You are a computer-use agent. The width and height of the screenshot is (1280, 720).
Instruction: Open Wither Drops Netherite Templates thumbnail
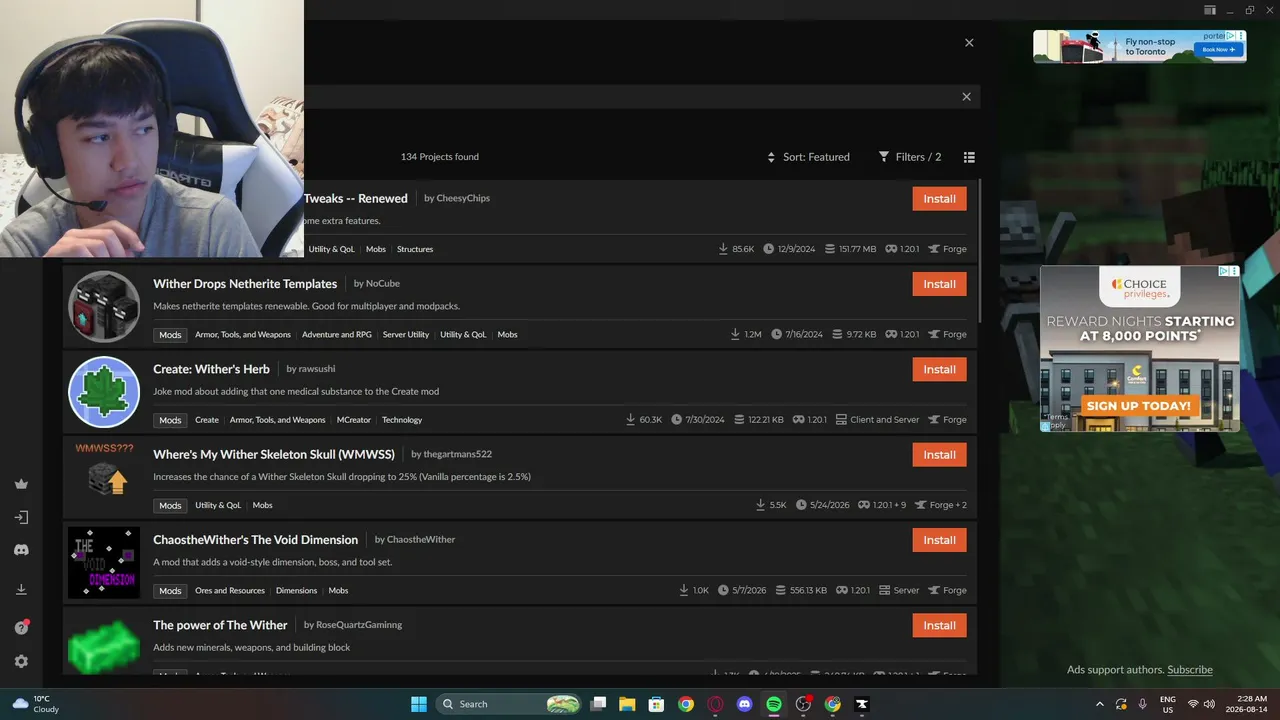[x=104, y=306]
